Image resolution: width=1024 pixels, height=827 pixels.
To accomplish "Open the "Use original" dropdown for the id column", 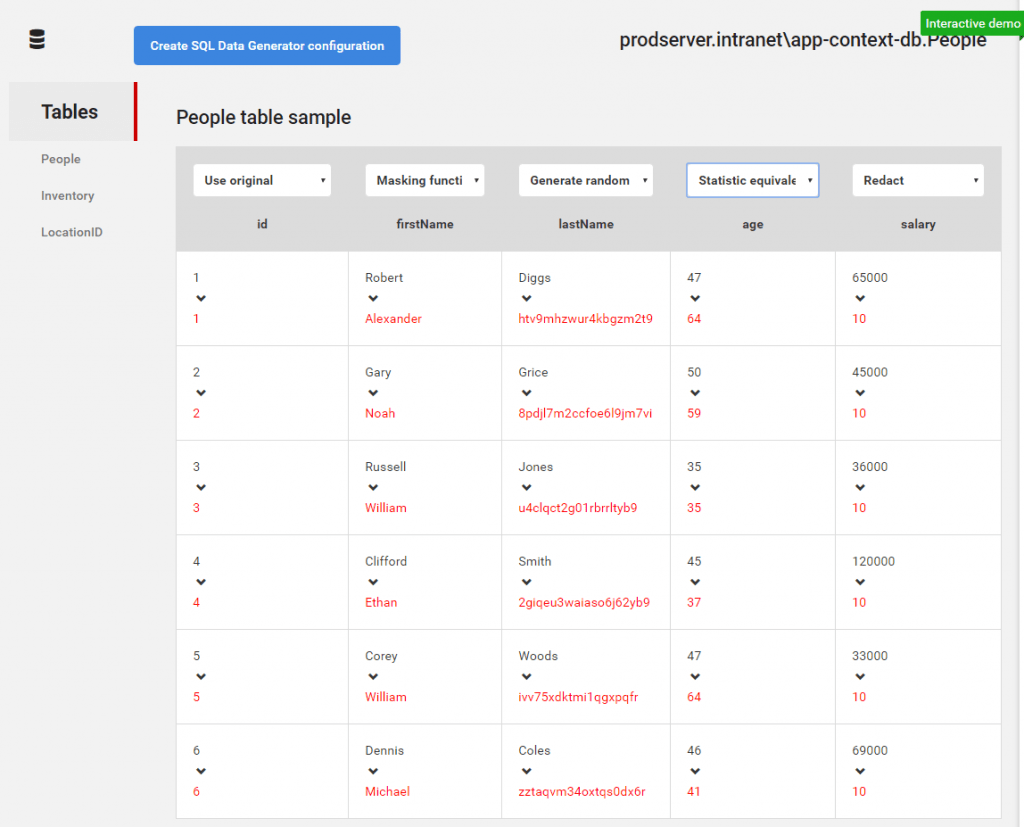I will point(261,180).
